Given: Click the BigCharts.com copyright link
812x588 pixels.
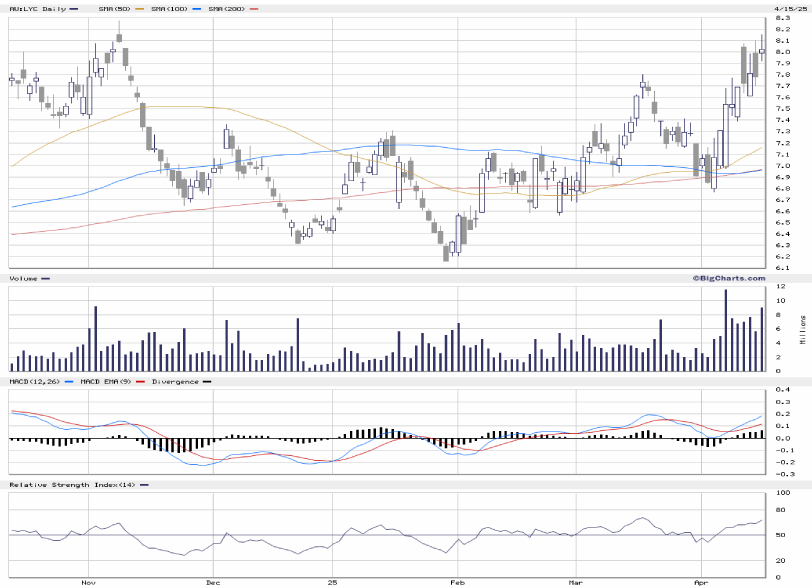Looking at the screenshot, I should tap(725, 277).
